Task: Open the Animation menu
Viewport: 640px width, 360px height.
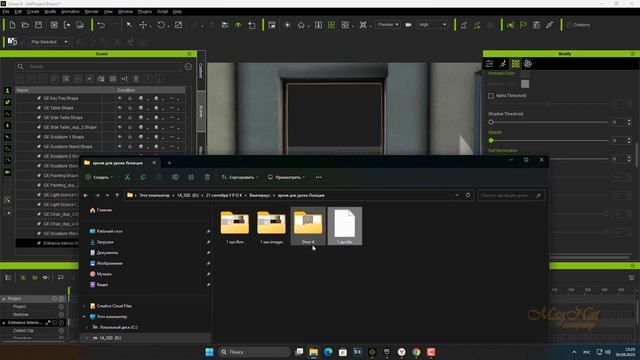Action: pos(70,12)
